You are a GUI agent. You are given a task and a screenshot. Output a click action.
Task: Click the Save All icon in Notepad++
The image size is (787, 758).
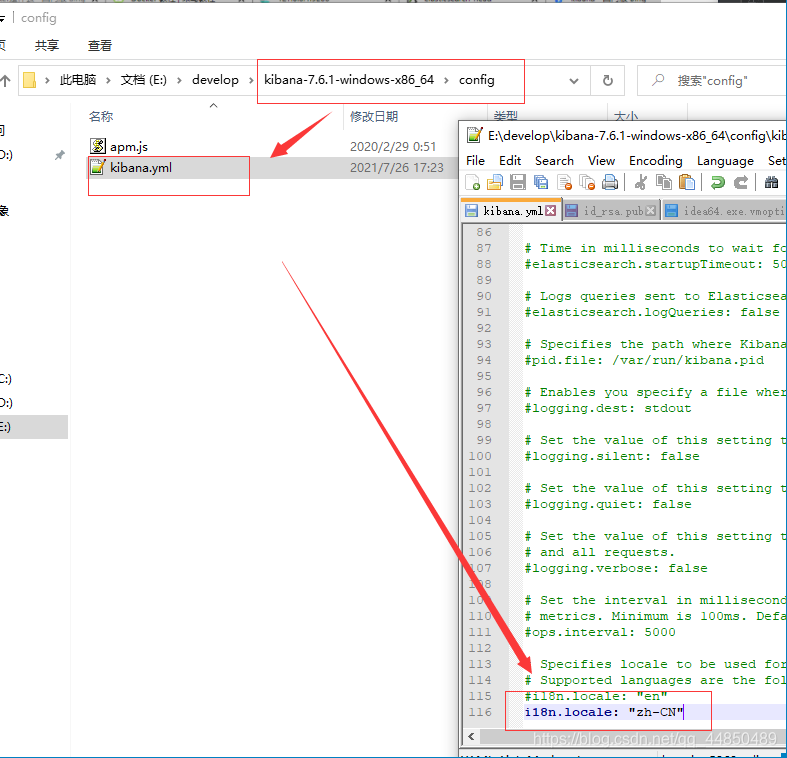[541, 182]
